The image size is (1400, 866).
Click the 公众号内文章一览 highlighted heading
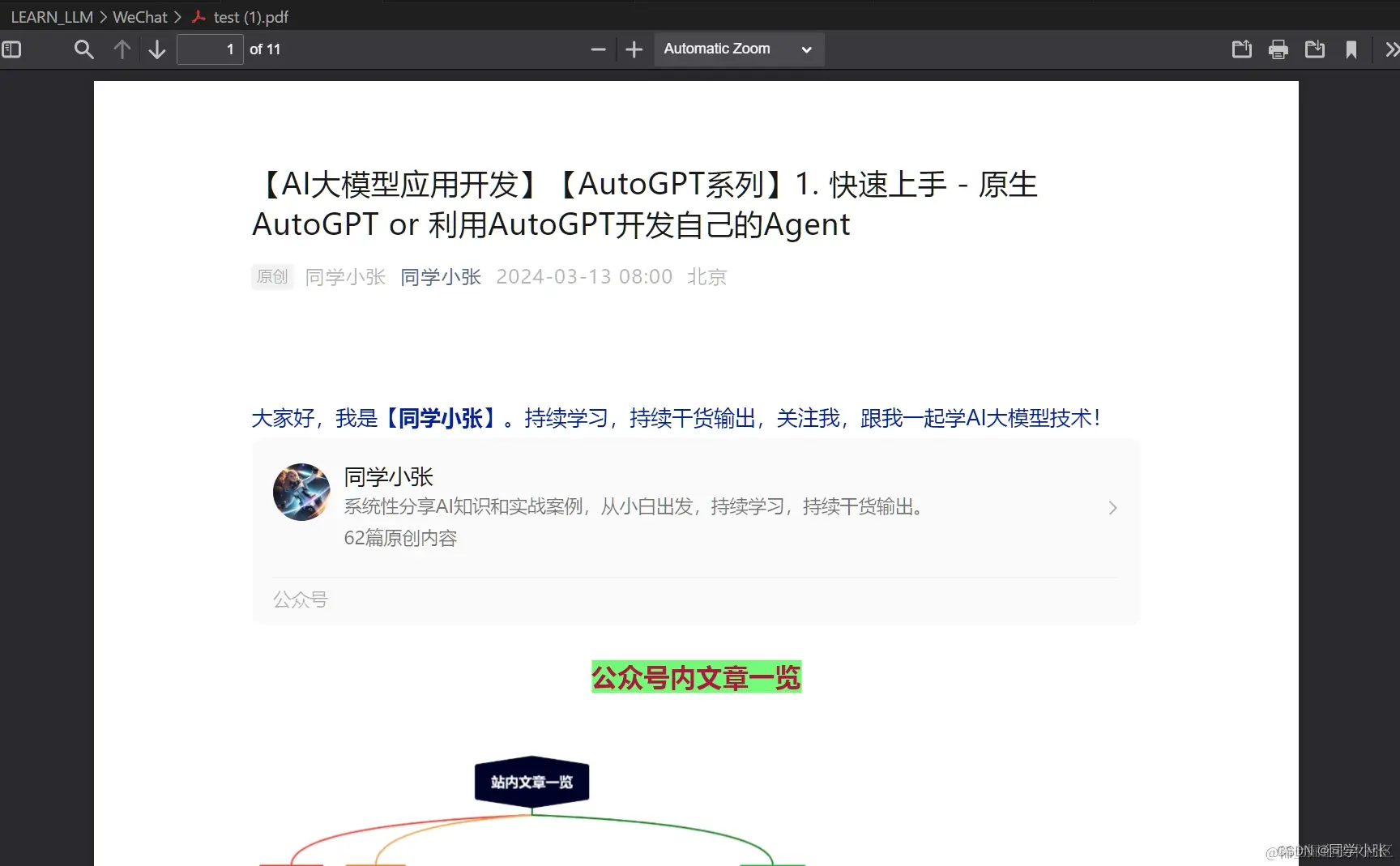pos(696,676)
